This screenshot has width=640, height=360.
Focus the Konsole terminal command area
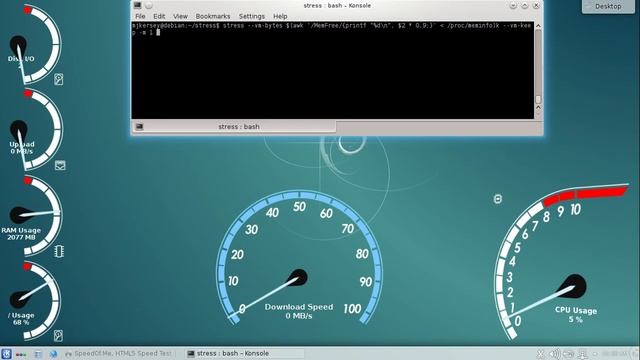point(333,70)
